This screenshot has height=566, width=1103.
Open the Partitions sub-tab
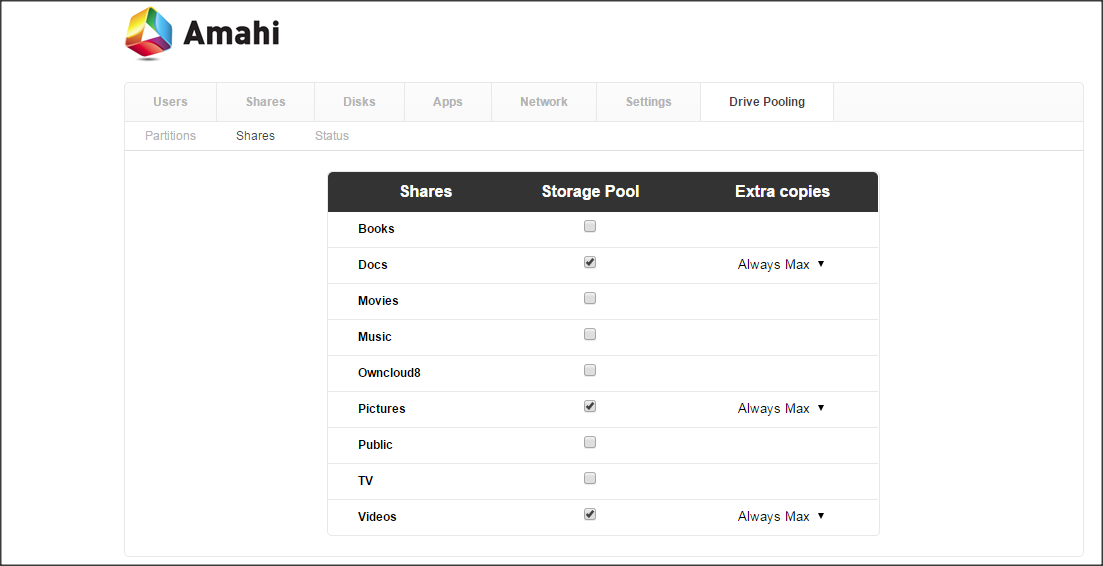(170, 136)
